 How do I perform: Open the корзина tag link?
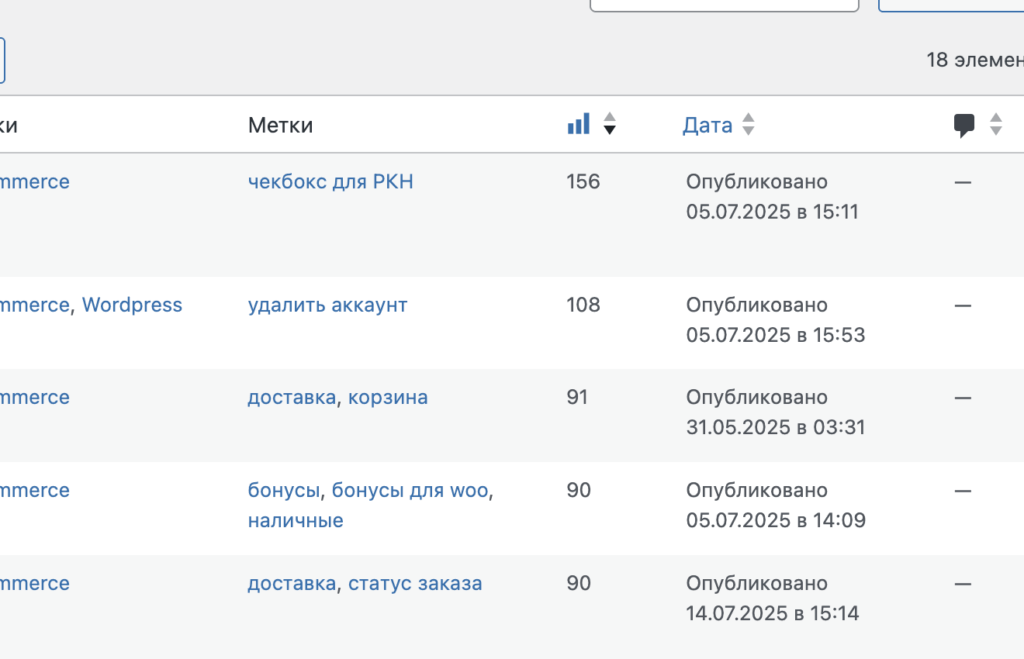[x=388, y=397]
